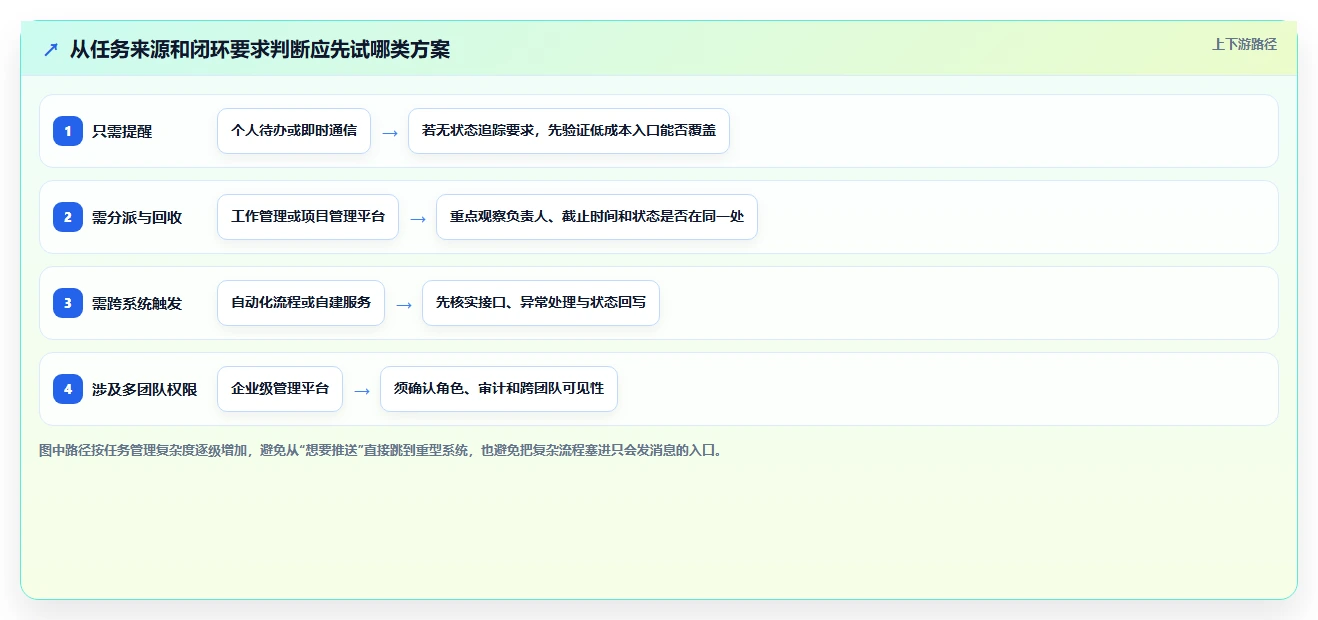The height and width of the screenshot is (620, 1318).
Task: Select the 工作管理或项目管理平台 chip
Action: (x=308, y=217)
